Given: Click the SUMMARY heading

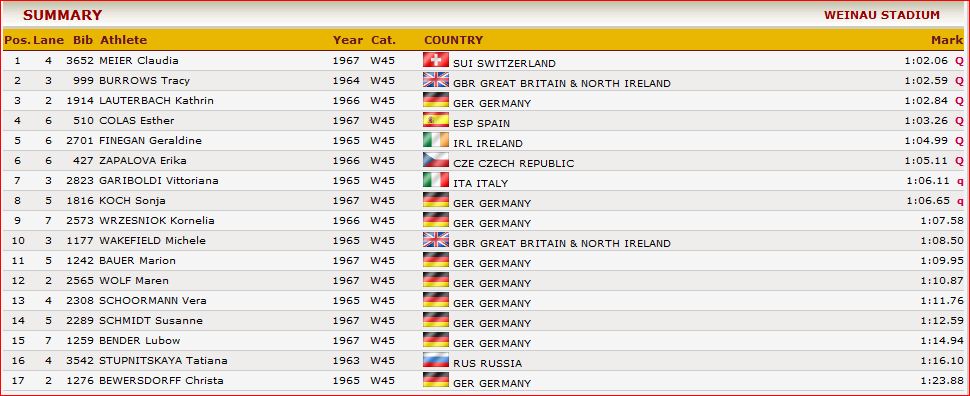Looking at the screenshot, I should click(x=62, y=15).
